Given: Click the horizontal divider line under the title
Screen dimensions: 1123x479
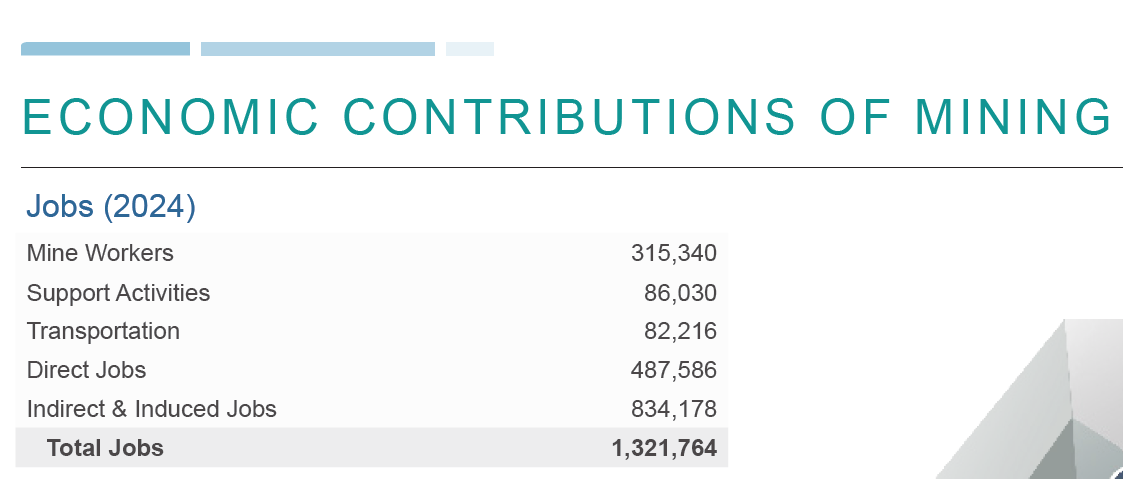Looking at the screenshot, I should [570, 167].
